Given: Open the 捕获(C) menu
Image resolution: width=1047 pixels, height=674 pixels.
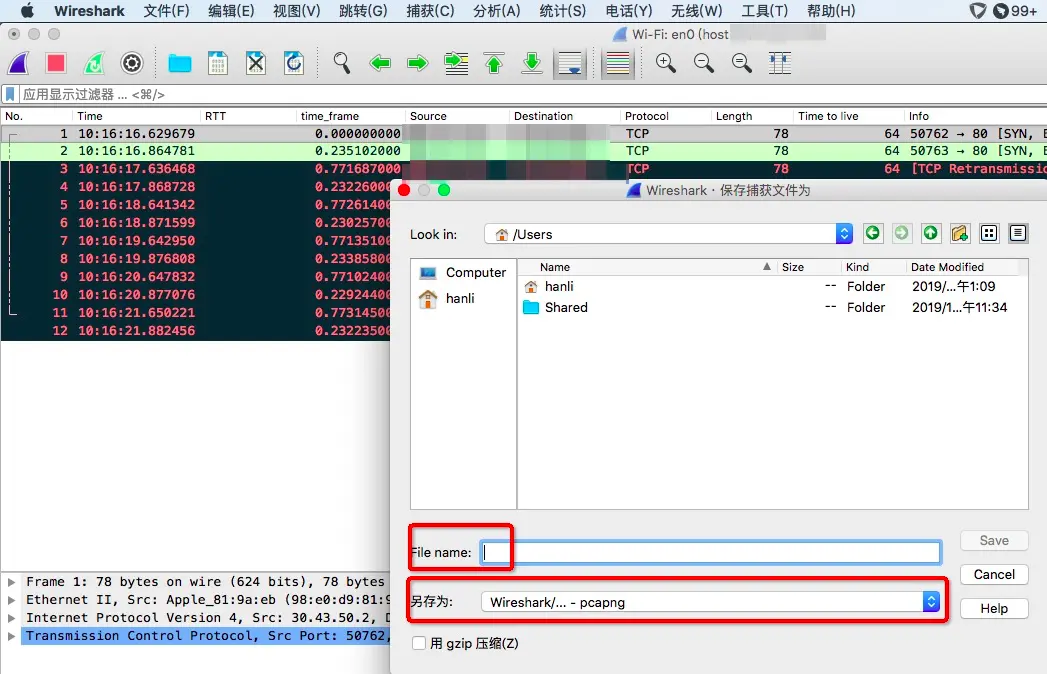Looking at the screenshot, I should [430, 11].
